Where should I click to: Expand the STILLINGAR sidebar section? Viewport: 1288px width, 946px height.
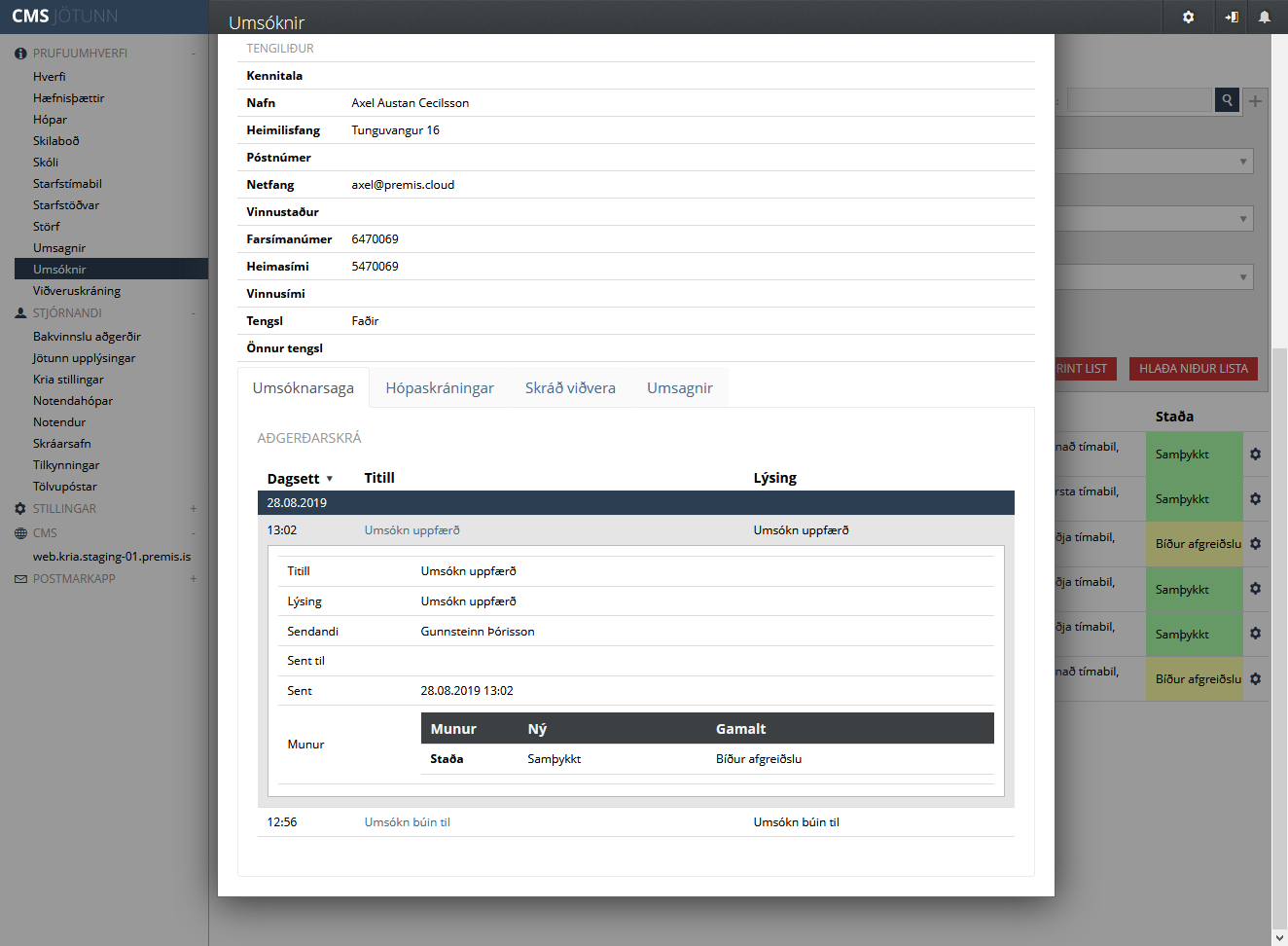click(194, 509)
